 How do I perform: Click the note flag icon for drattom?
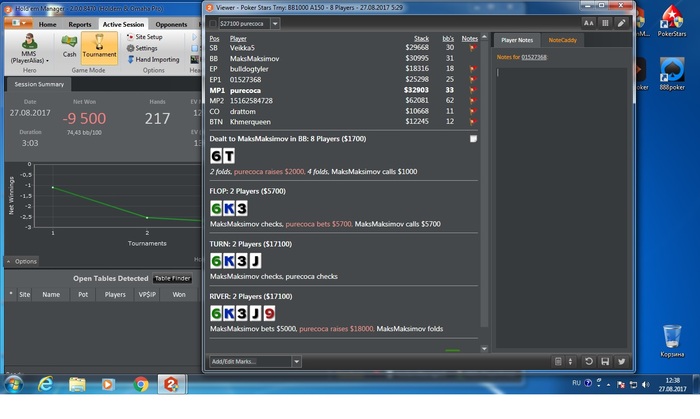473,111
